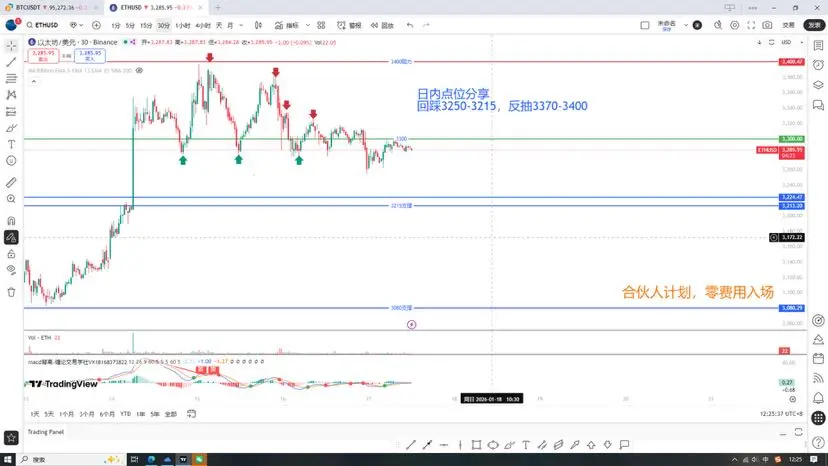Click the ETHUSD symbol search box
Image resolution: width=828 pixels, height=466 pixels.
(43, 25)
